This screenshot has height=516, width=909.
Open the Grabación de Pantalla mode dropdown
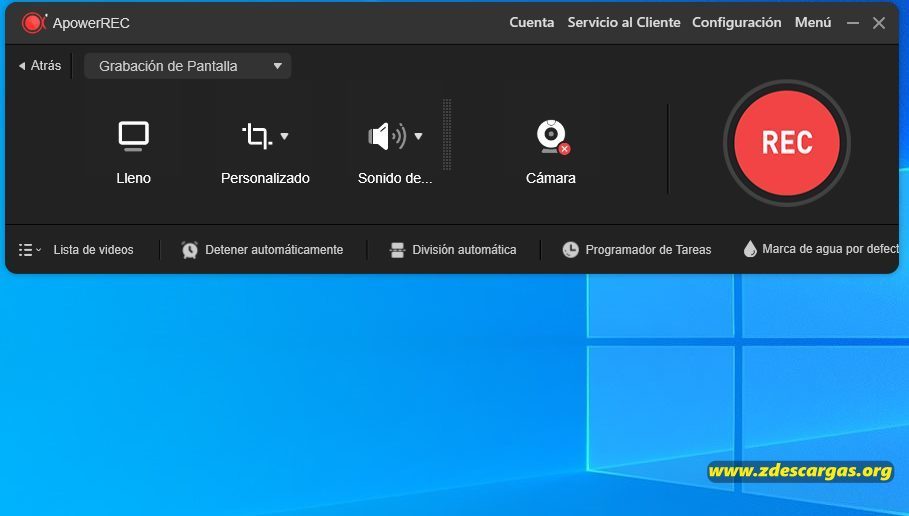click(x=187, y=66)
